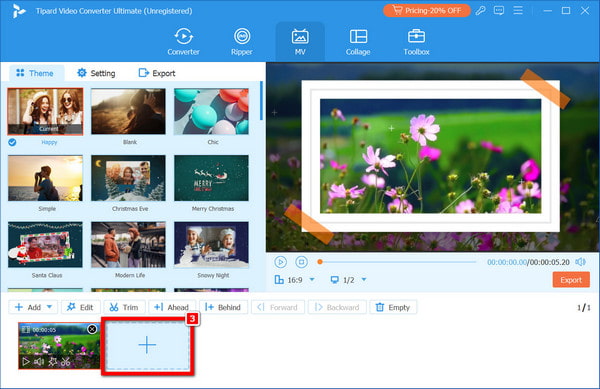Viewport: 600px width, 389px height.
Task: Open the Ripper module
Action: (x=242, y=41)
